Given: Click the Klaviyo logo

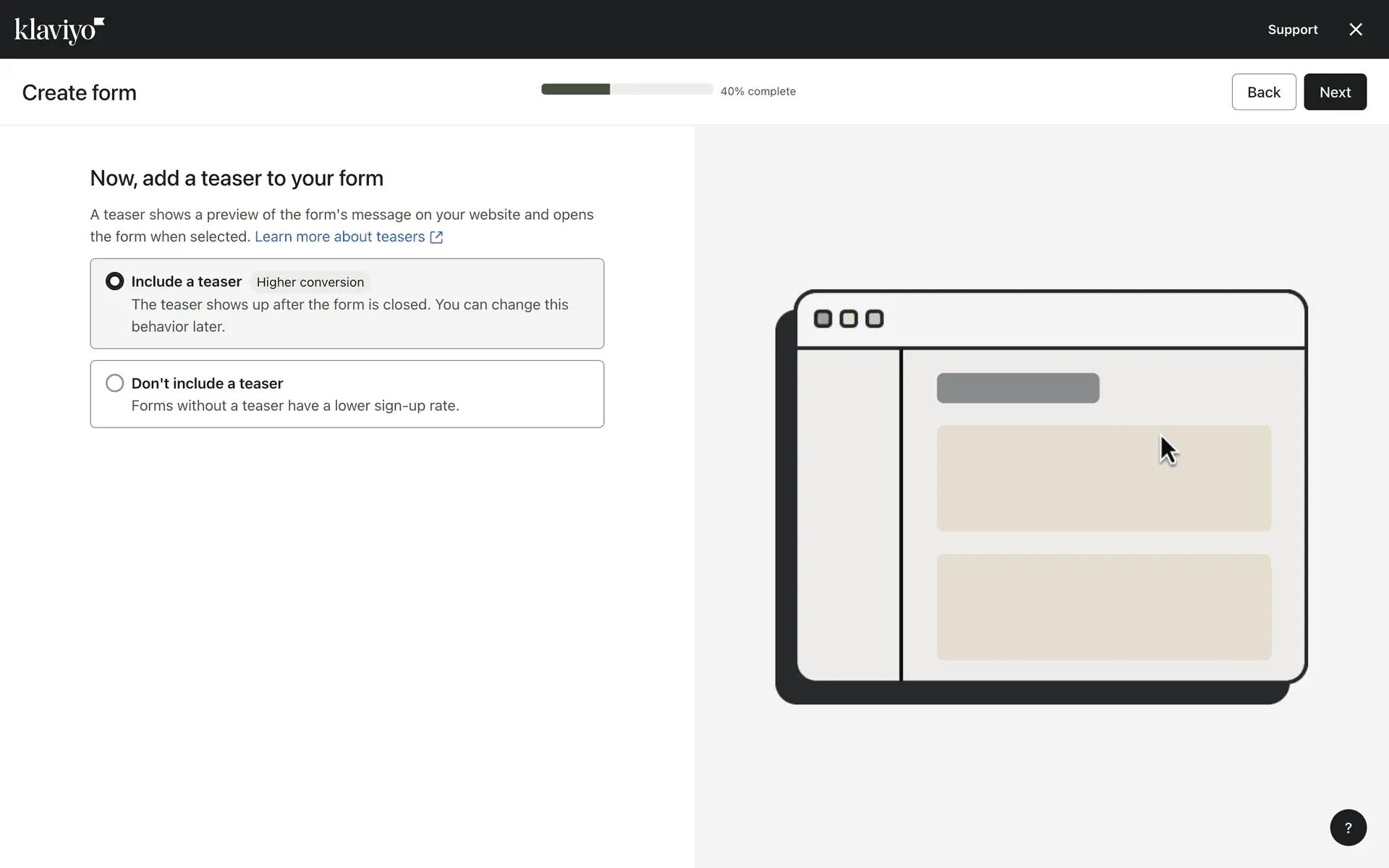Looking at the screenshot, I should click(59, 30).
